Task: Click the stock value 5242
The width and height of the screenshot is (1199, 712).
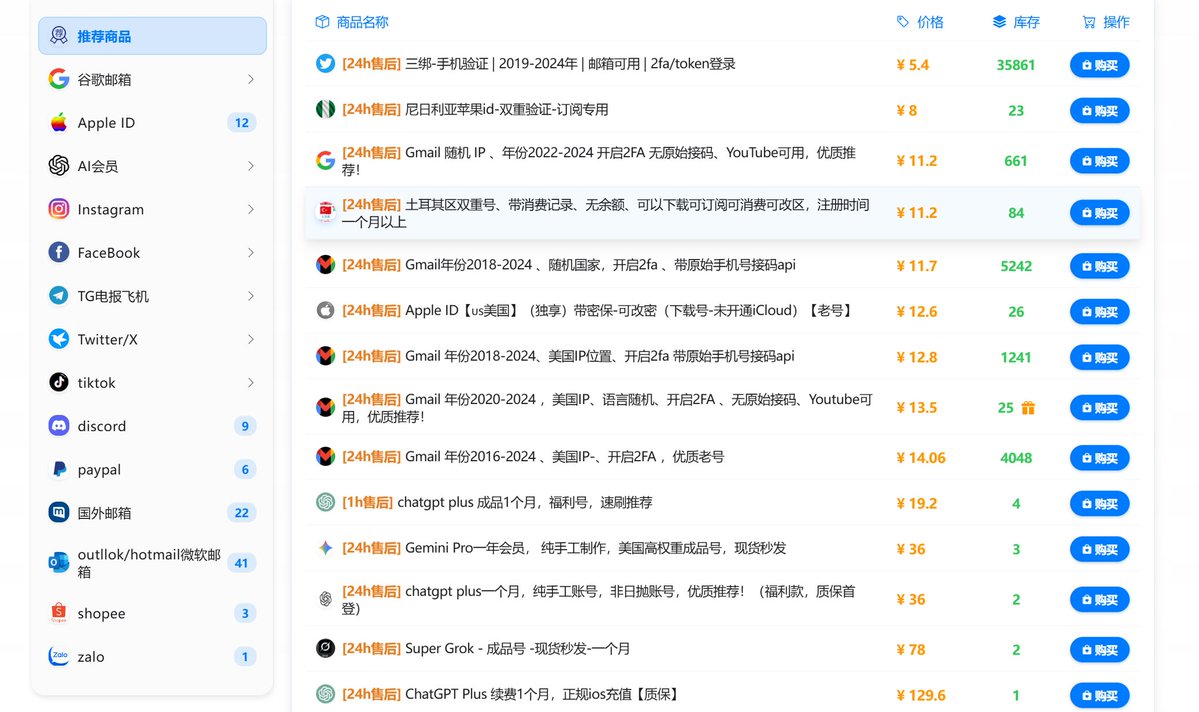Action: [x=1015, y=266]
